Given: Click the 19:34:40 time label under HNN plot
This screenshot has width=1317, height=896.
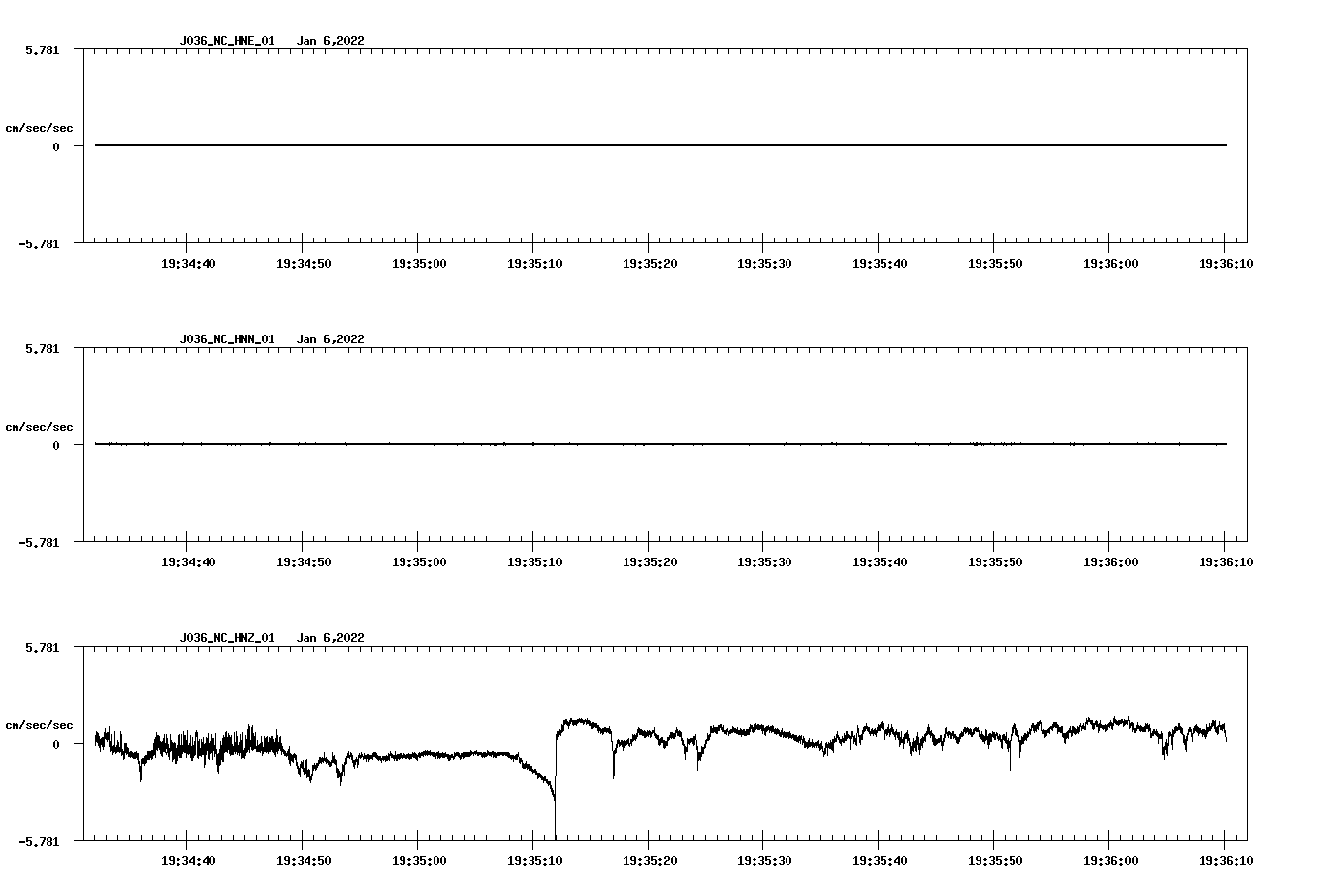Looking at the screenshot, I should 187,562.
